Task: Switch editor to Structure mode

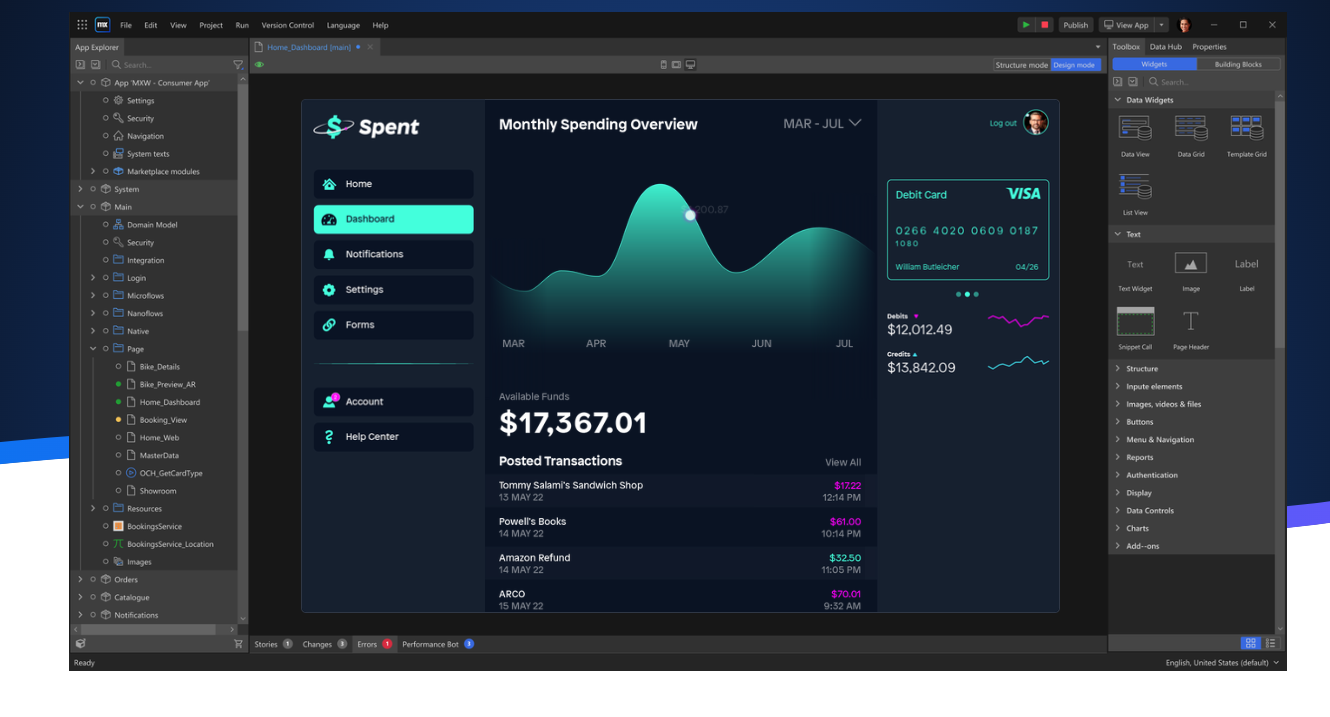Action: pyautogui.click(x=1022, y=65)
